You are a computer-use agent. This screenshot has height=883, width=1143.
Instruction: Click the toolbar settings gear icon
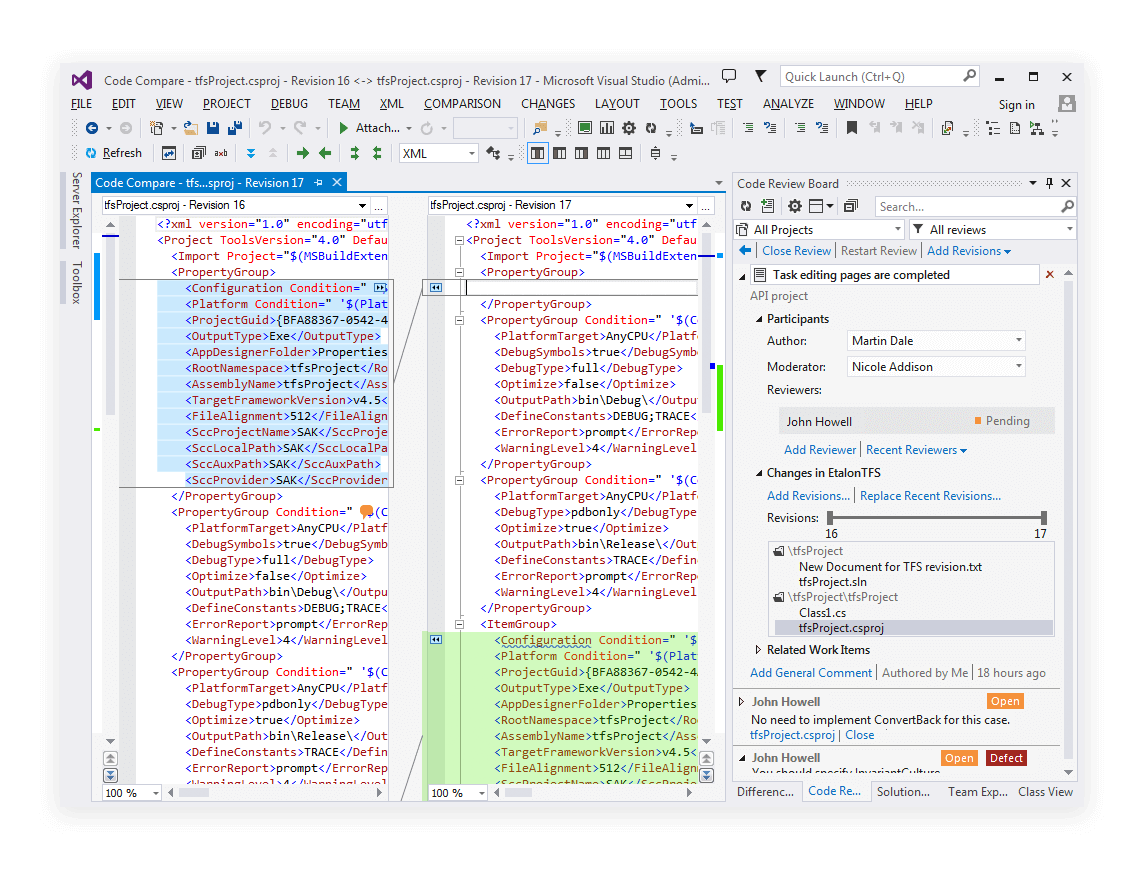[x=629, y=128]
